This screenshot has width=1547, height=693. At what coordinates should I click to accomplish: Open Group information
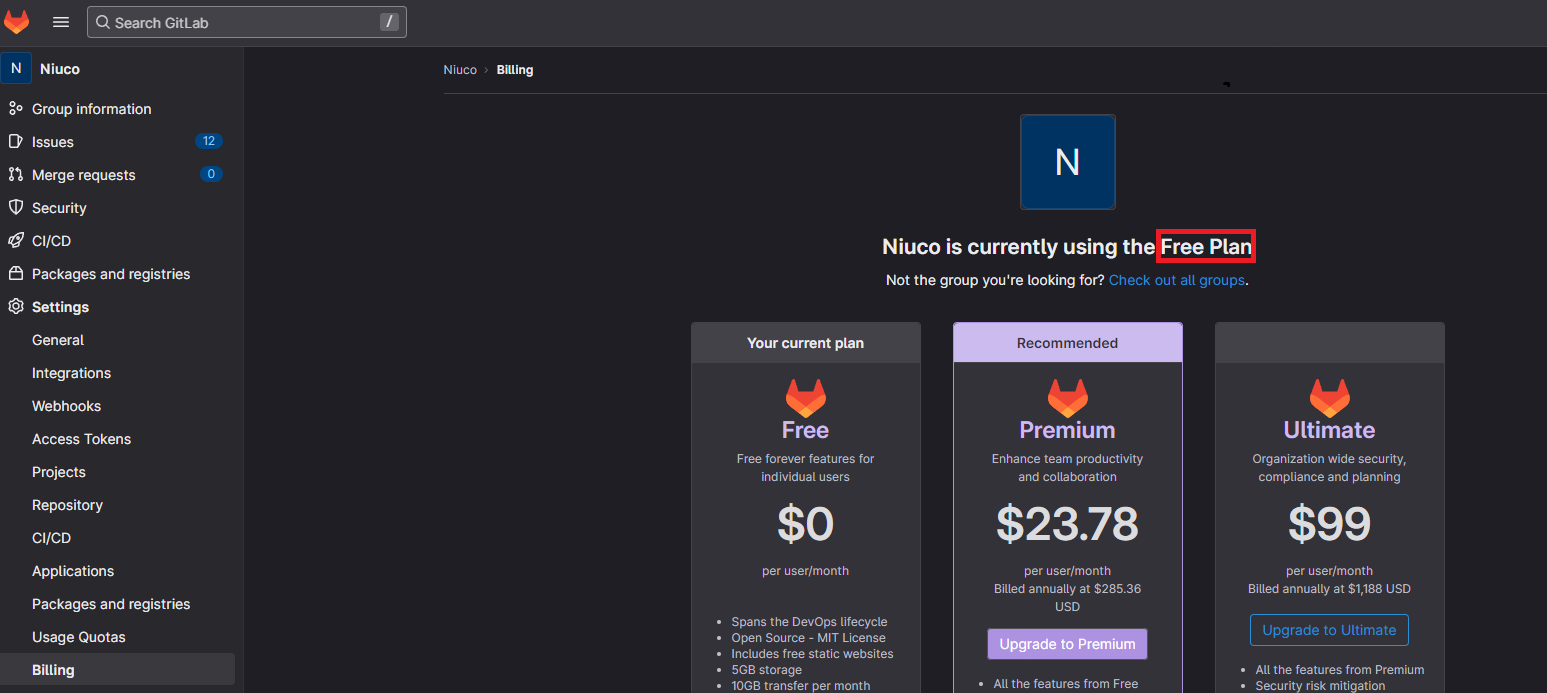[92, 109]
